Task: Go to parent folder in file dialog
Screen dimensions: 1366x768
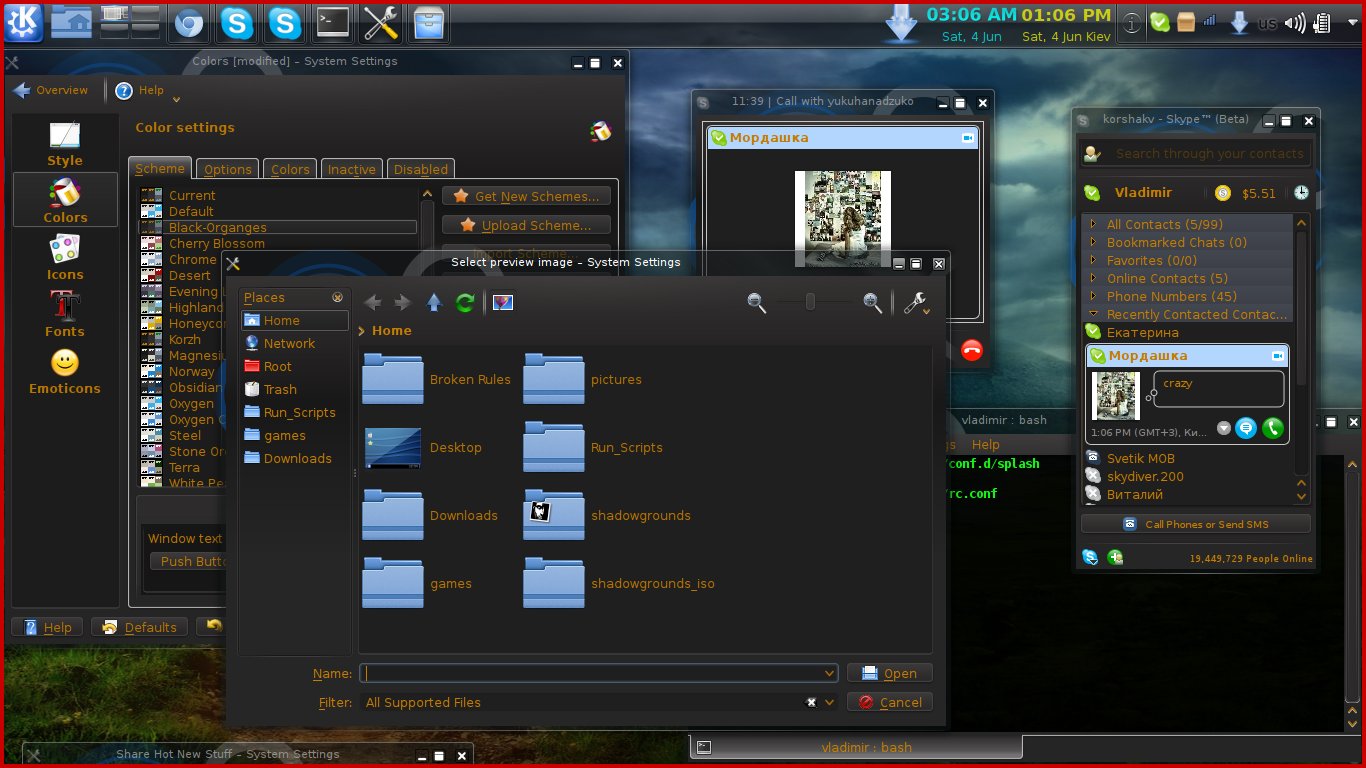Action: click(434, 303)
